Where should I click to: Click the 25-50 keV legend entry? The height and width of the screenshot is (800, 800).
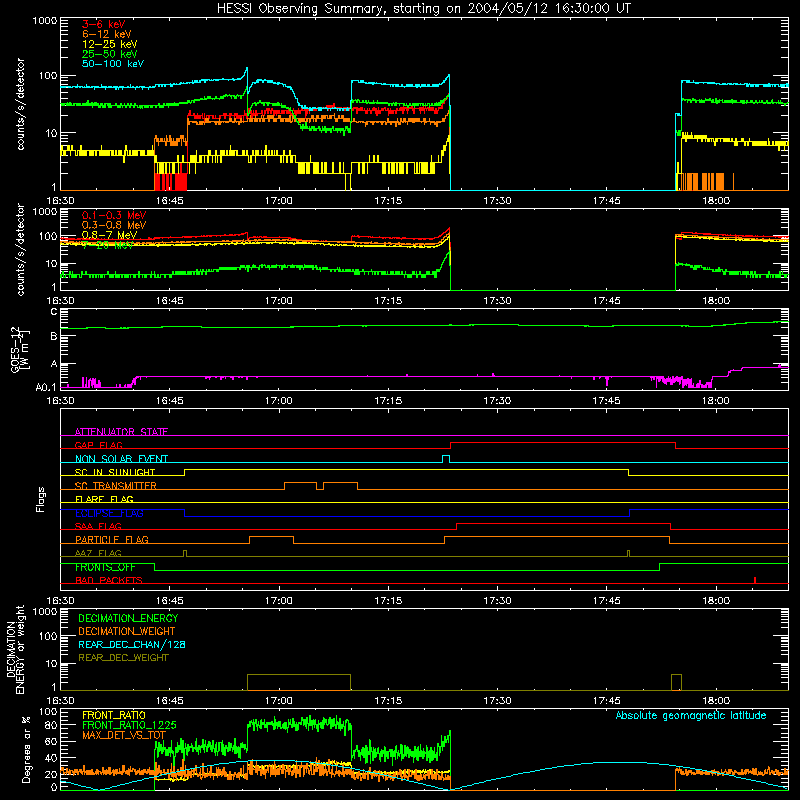[110, 54]
